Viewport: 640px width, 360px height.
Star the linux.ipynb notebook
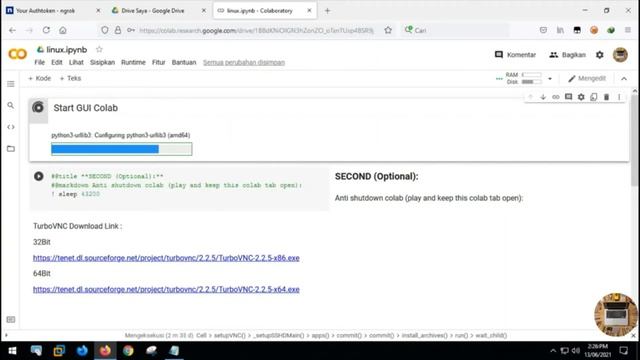[99, 49]
